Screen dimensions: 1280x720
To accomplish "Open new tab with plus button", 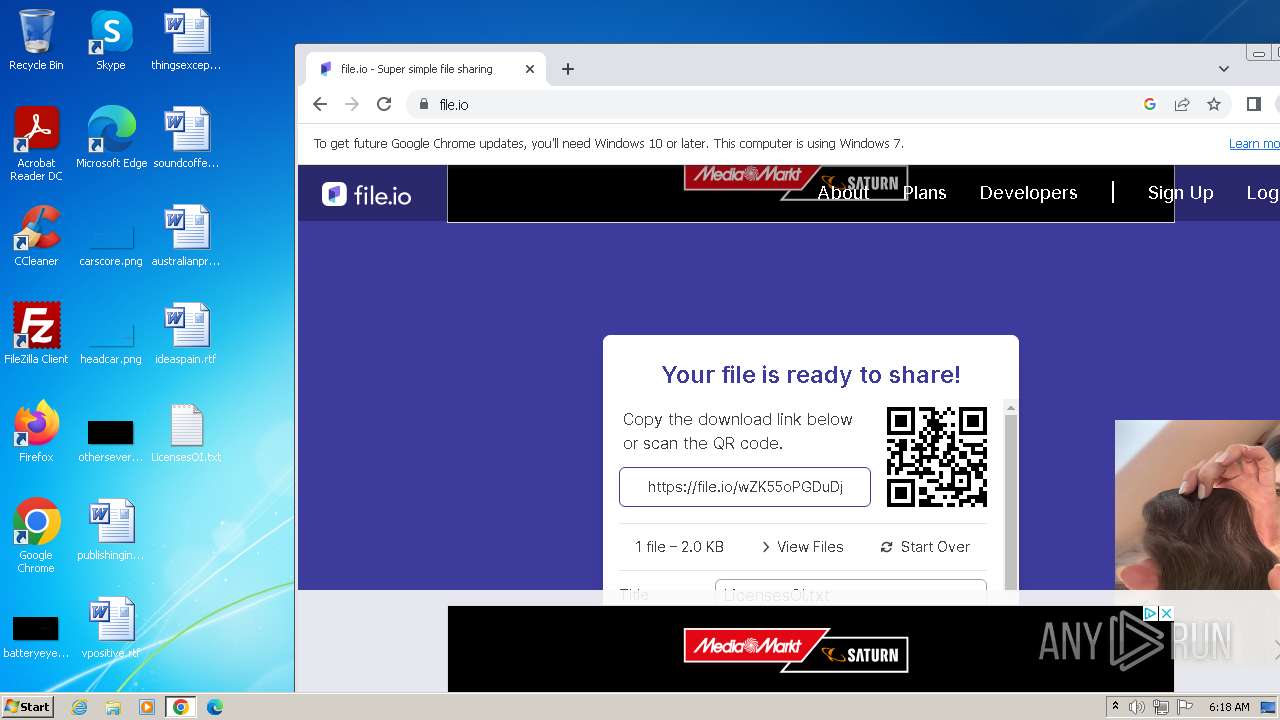I will (x=568, y=69).
